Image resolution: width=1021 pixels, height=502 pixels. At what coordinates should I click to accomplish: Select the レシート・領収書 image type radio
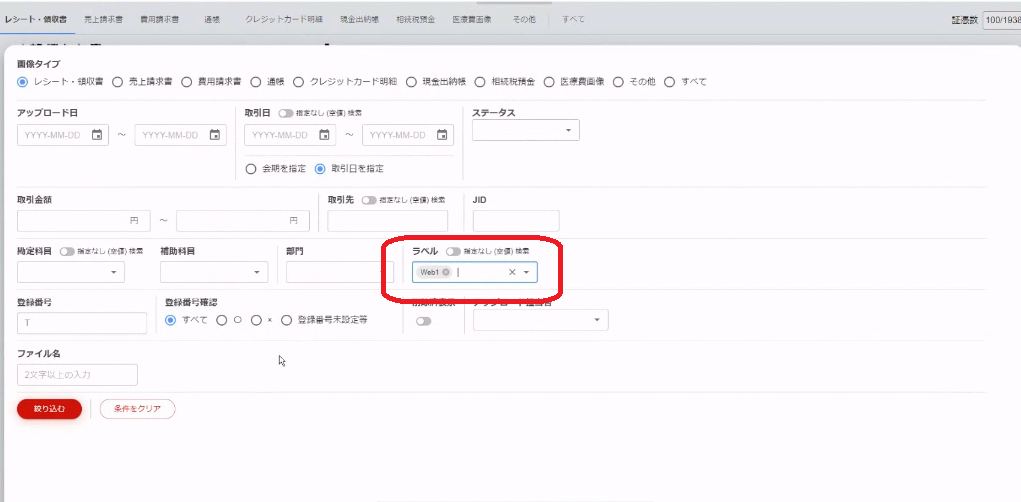tap(23, 82)
